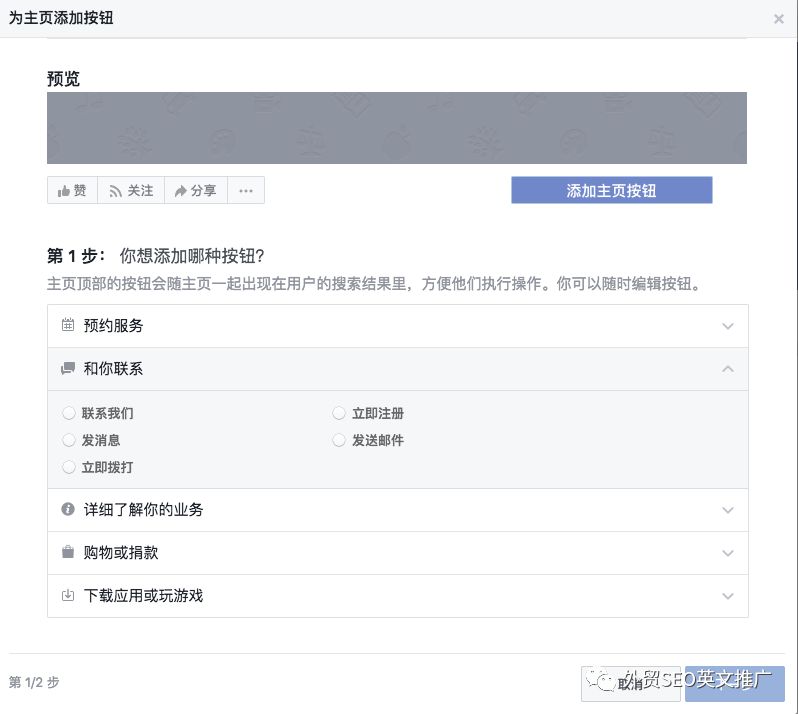This screenshot has width=798, height=714.
Task: Click the chat bubble icon beside 和你联系
Action: (68, 369)
